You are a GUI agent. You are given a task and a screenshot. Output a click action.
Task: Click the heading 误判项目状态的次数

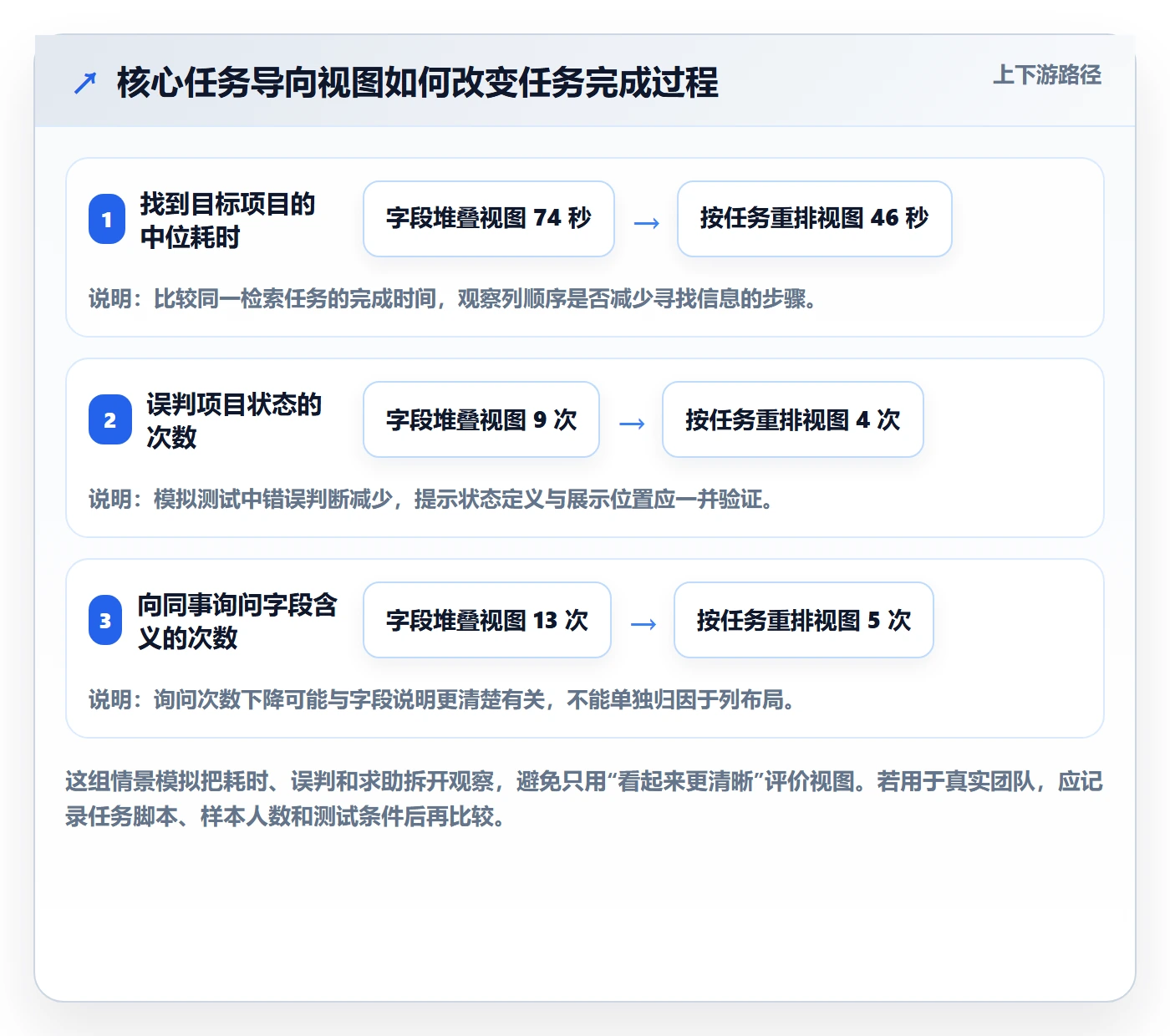point(234,420)
